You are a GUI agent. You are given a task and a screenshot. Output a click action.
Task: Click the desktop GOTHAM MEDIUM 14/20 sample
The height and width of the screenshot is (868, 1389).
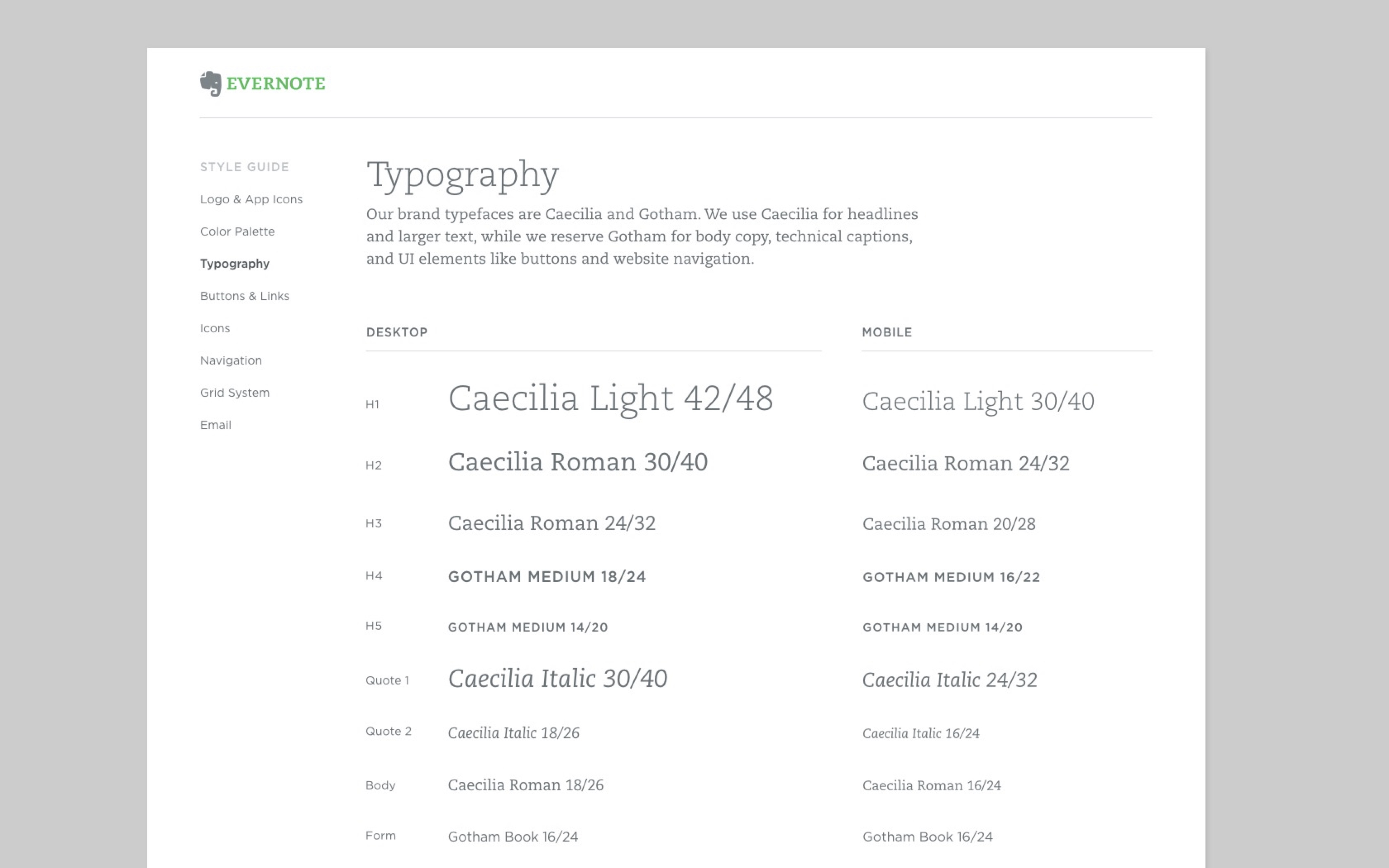click(x=528, y=628)
